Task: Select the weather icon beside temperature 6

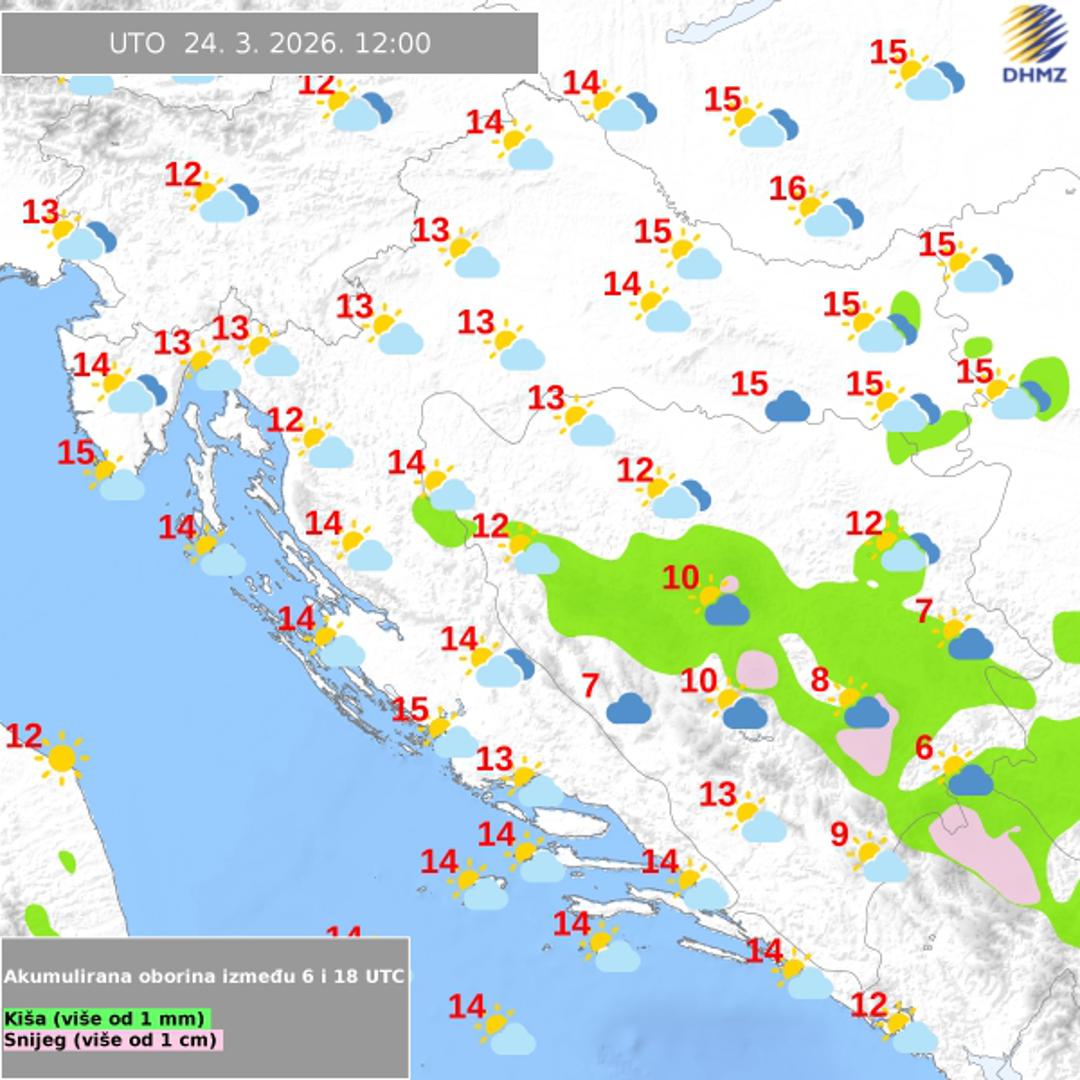Action: [x=964, y=774]
